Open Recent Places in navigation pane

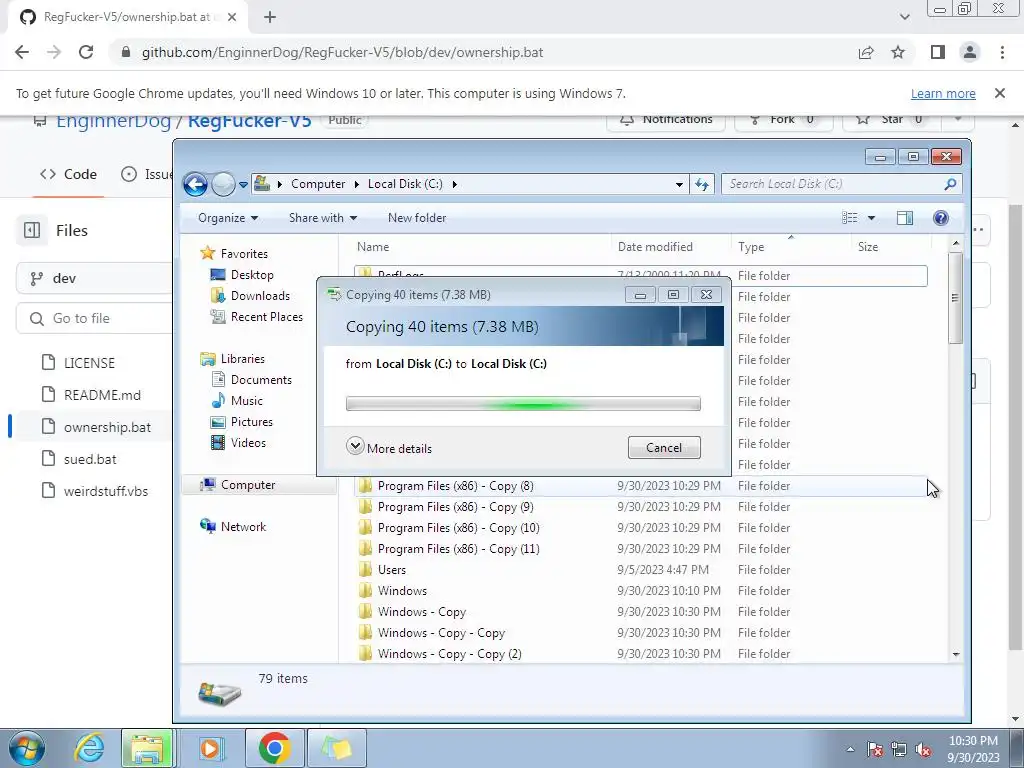pyautogui.click(x=266, y=317)
